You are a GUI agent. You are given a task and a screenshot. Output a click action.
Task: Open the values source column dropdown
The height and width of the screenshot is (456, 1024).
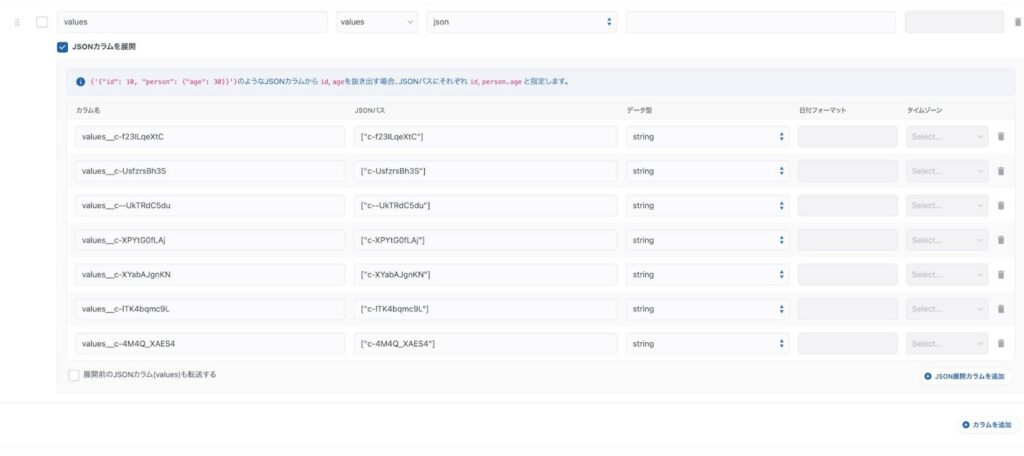376,22
